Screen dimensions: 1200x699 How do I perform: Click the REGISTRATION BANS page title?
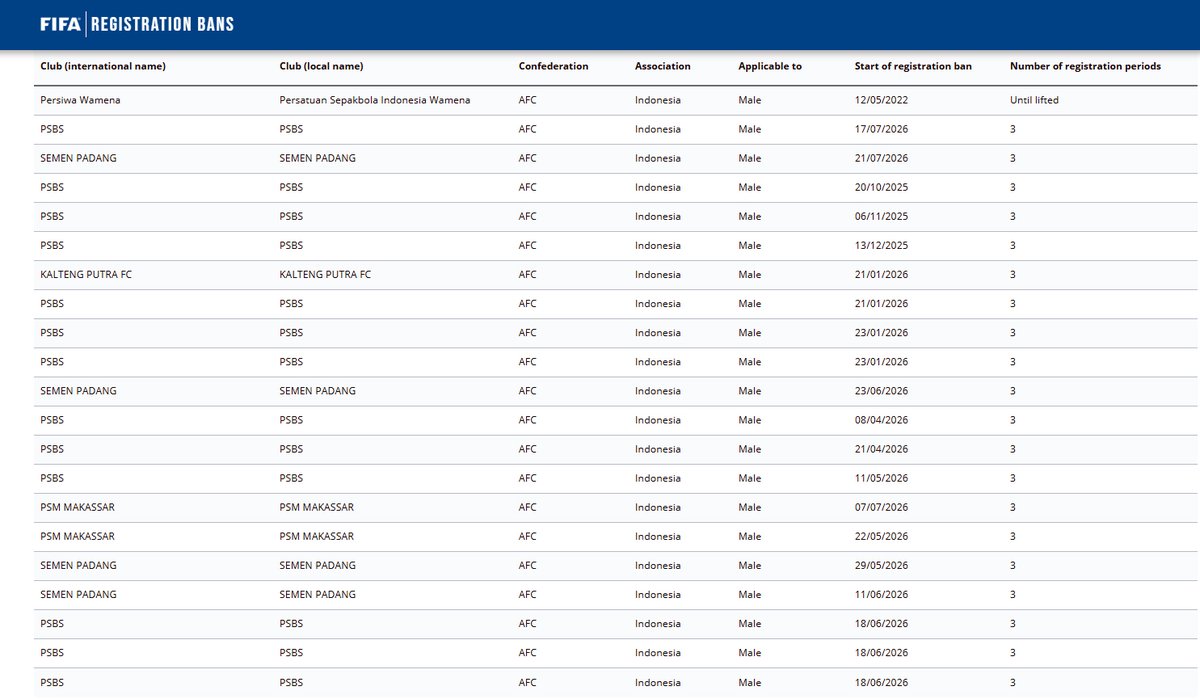(163, 23)
